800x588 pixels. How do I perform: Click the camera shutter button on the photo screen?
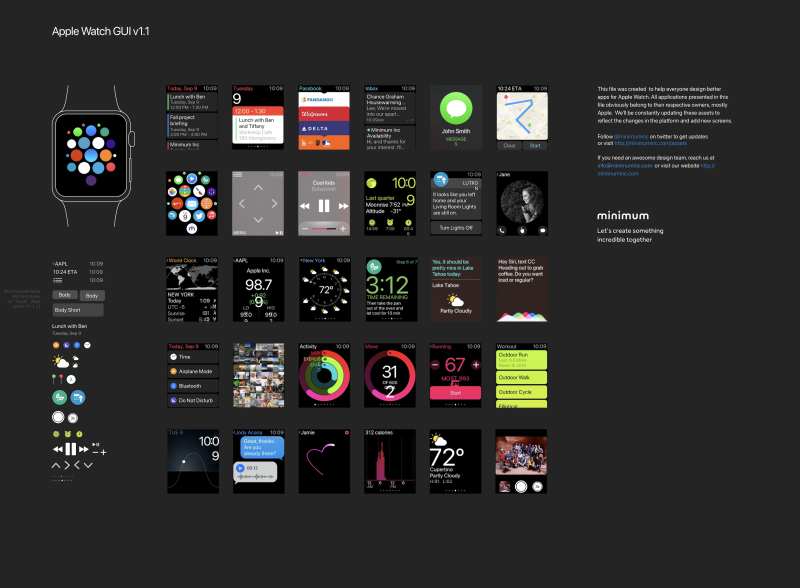(x=521, y=486)
